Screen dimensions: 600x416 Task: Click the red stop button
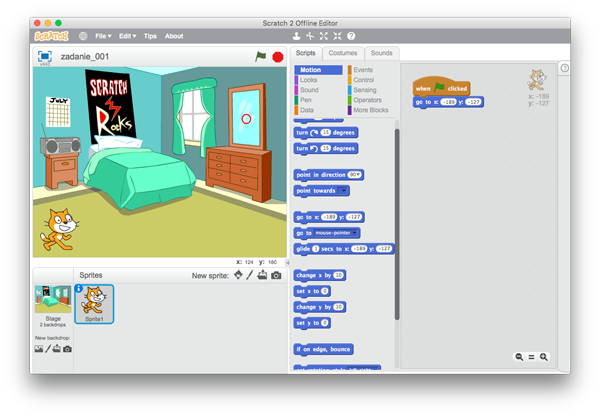pos(278,57)
